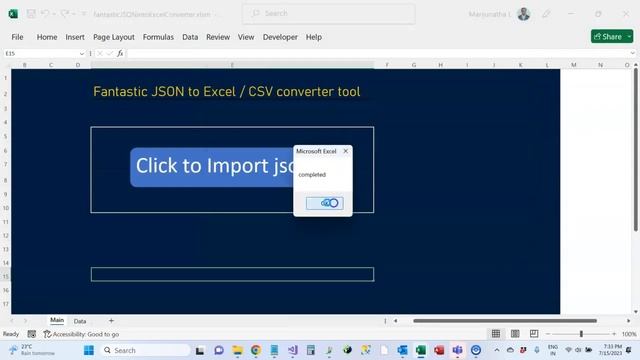Open the Developer ribbon tab
This screenshot has height=360, width=640.
(280, 37)
